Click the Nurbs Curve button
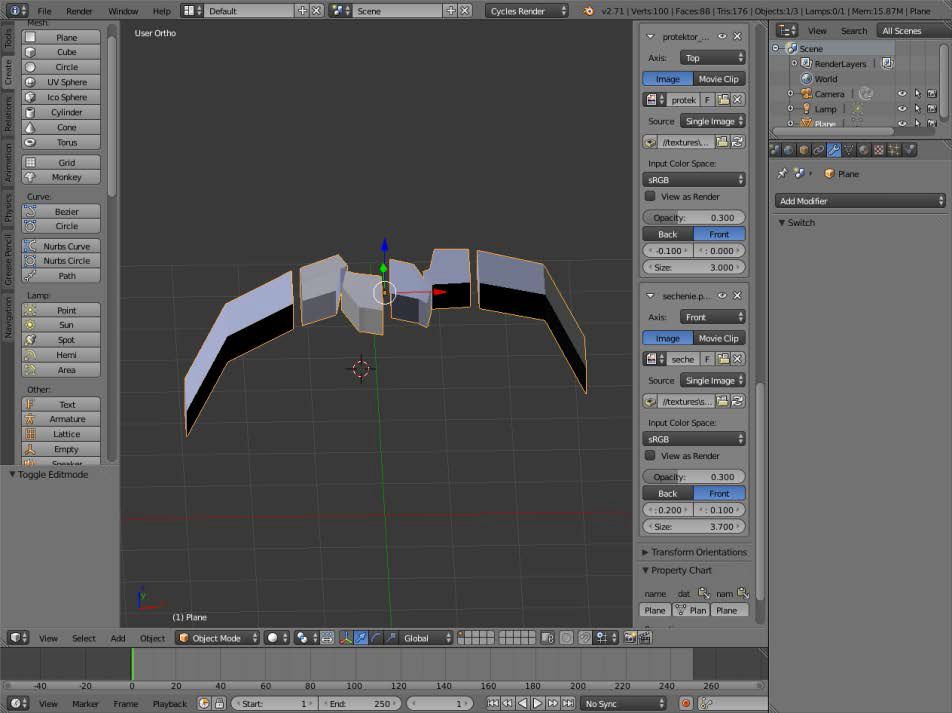Viewport: 952px width, 713px height. coord(66,246)
